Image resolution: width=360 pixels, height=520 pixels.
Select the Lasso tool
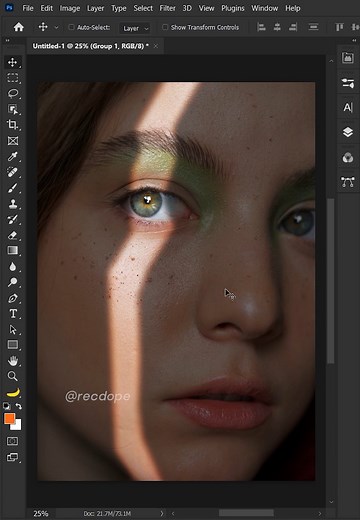(13, 93)
